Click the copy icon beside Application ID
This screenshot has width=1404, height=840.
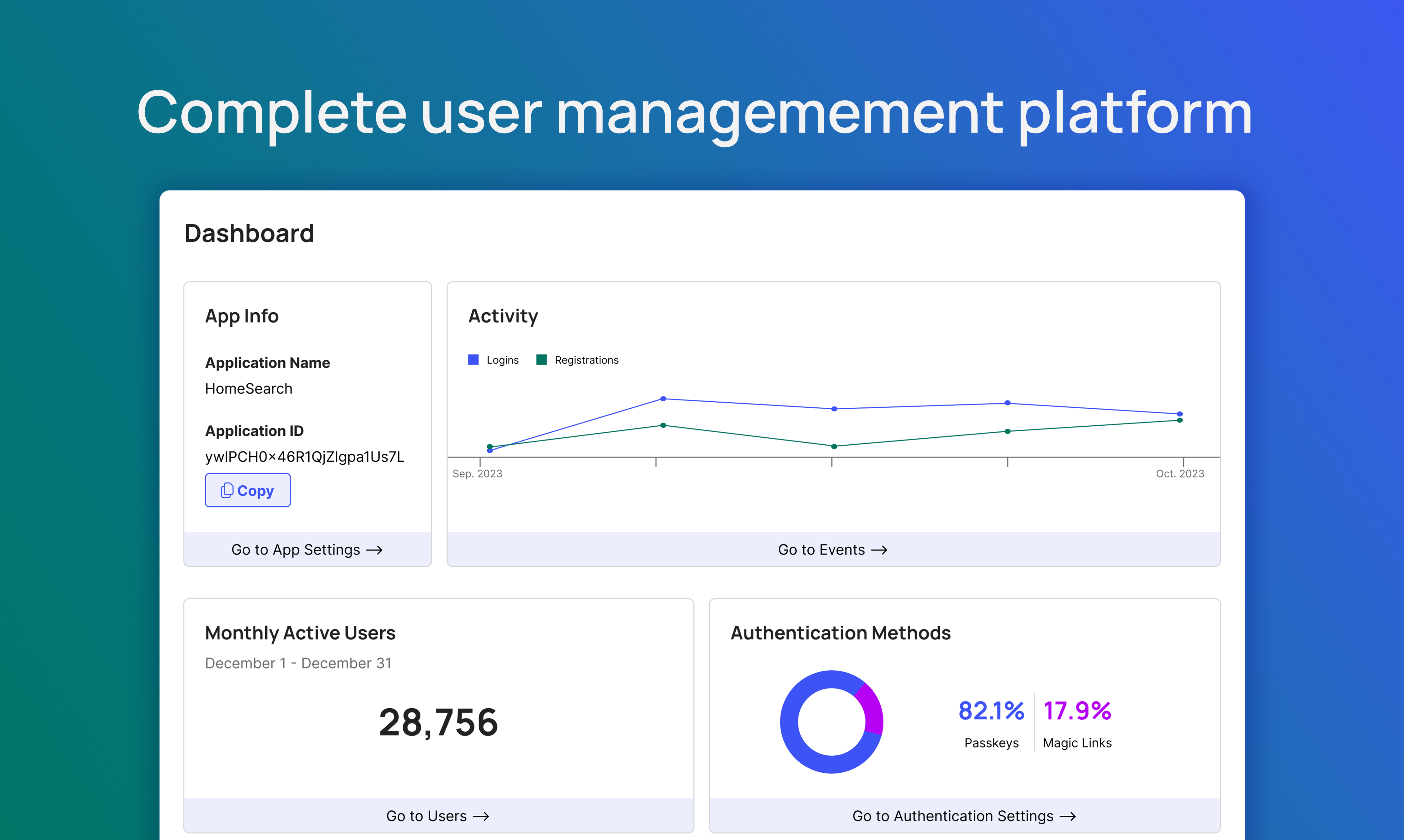click(x=227, y=490)
